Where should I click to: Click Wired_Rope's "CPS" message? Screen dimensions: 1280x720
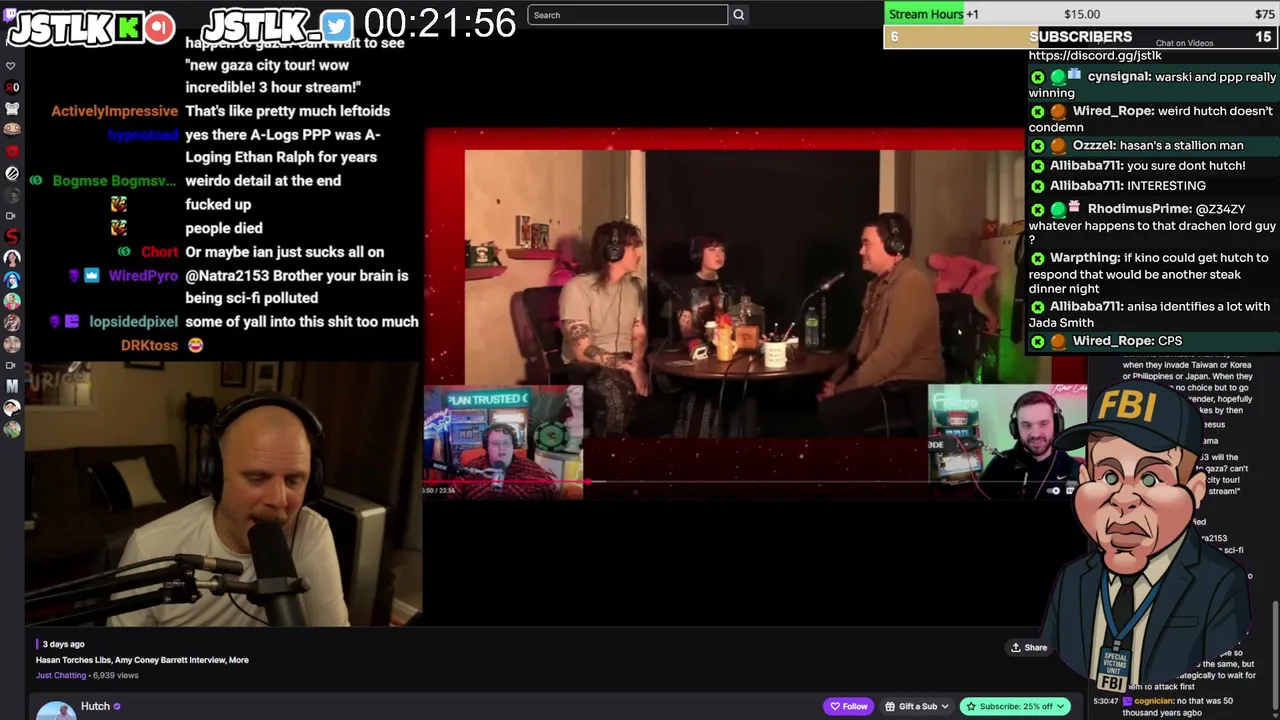pyautogui.click(x=1170, y=341)
